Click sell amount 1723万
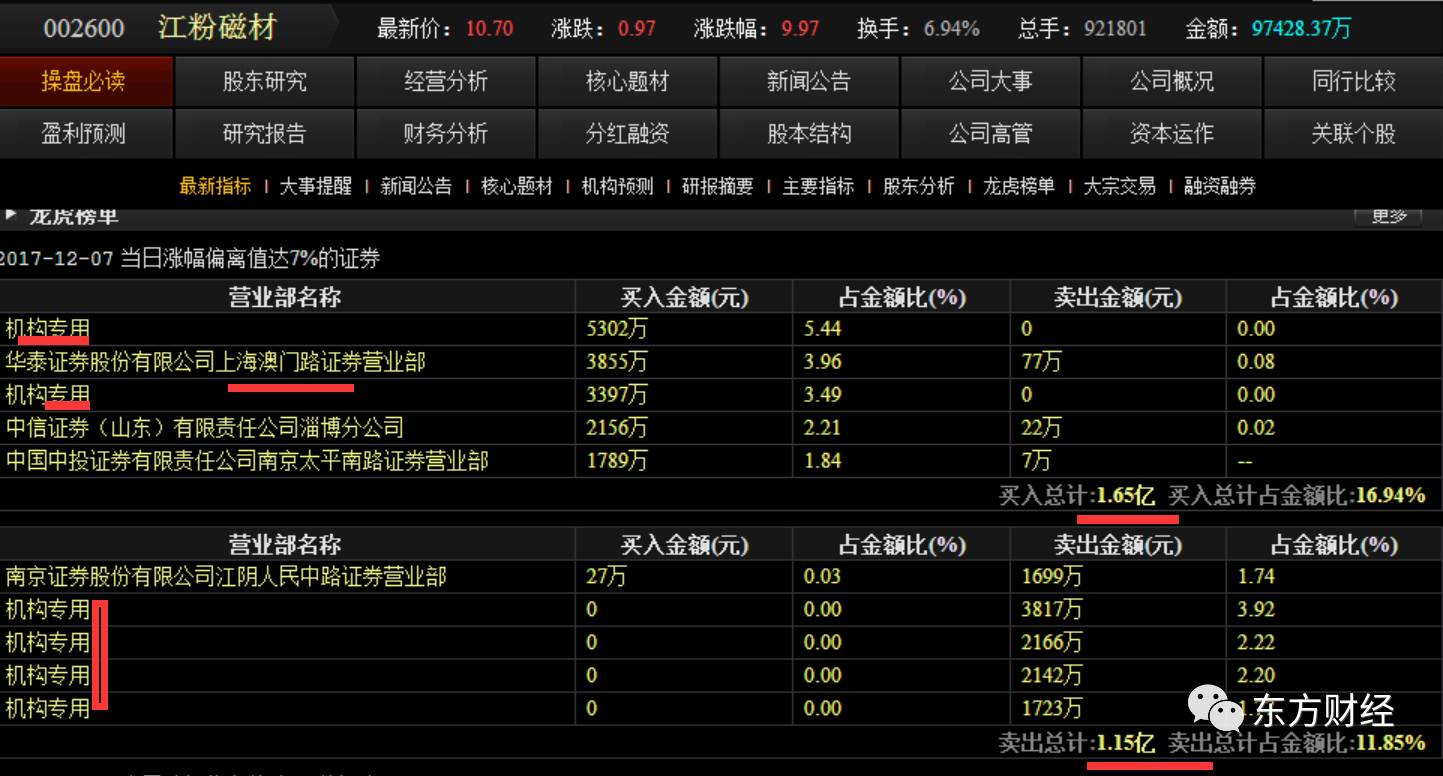1443x776 pixels. click(1052, 709)
